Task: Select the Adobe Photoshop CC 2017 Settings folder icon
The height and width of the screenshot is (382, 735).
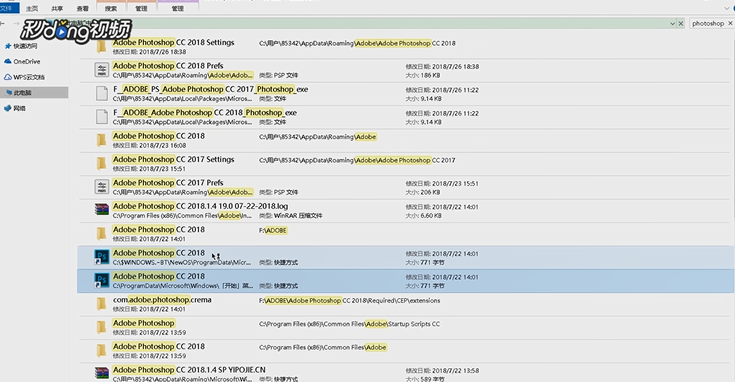Action: 101,164
